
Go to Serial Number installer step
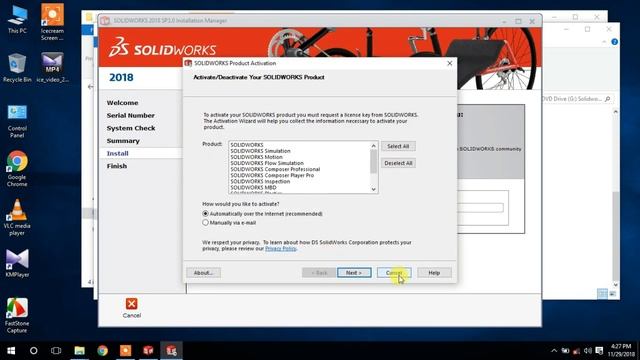tap(131, 116)
